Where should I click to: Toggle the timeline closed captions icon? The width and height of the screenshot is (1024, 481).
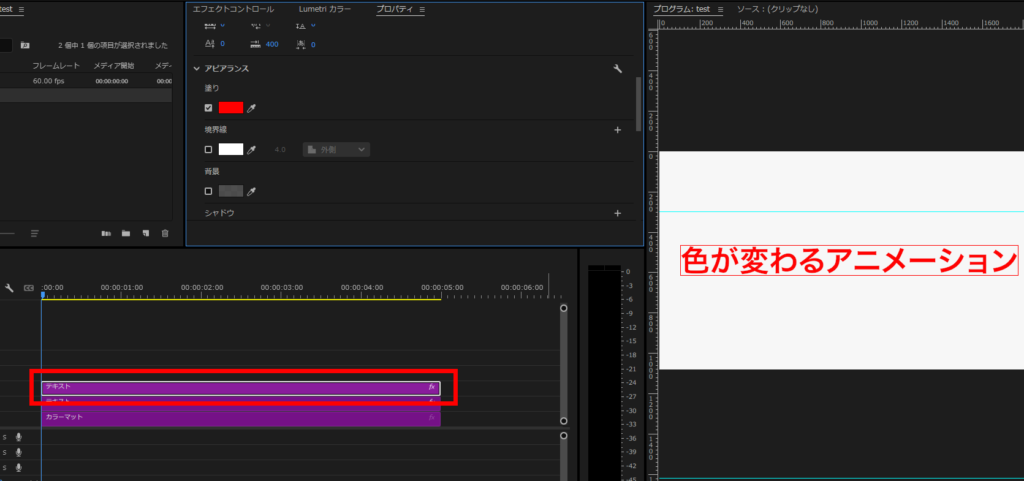tap(28, 288)
